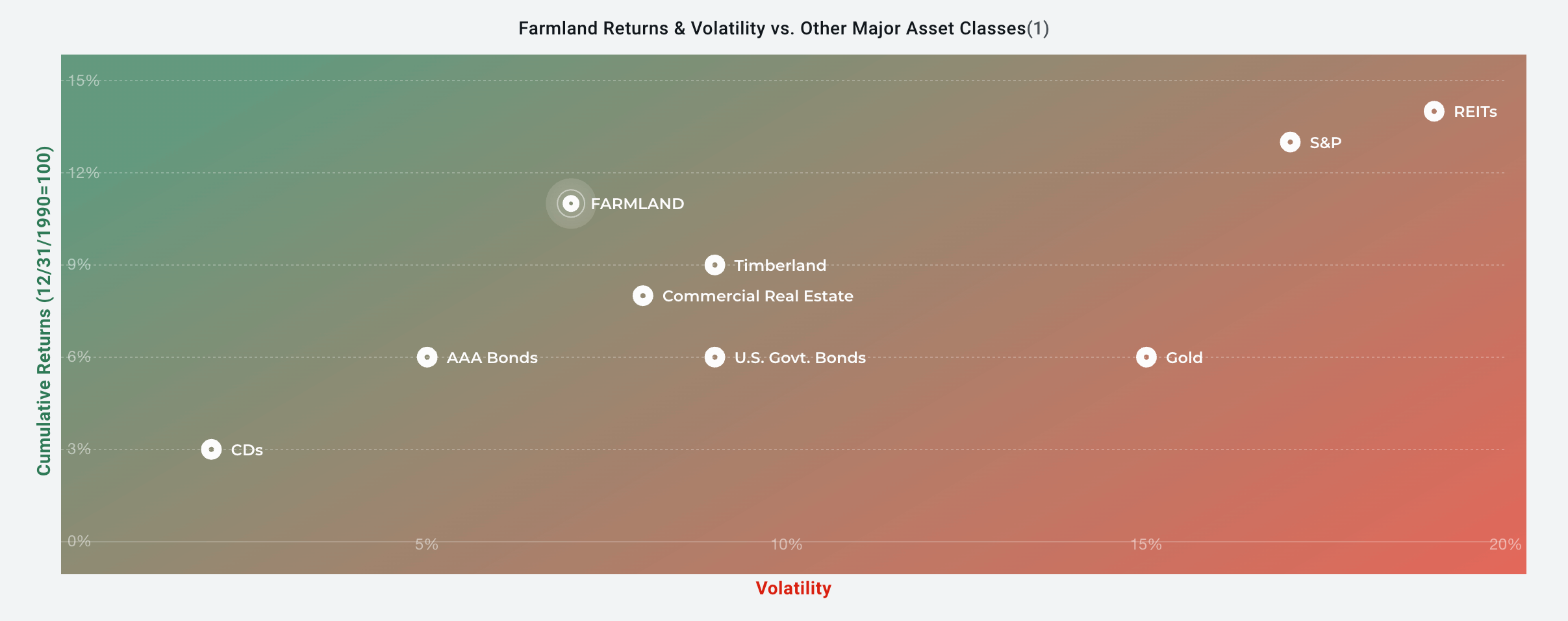Click the U.S. Govt. Bonds point marker
The image size is (1568, 621).
(x=714, y=357)
